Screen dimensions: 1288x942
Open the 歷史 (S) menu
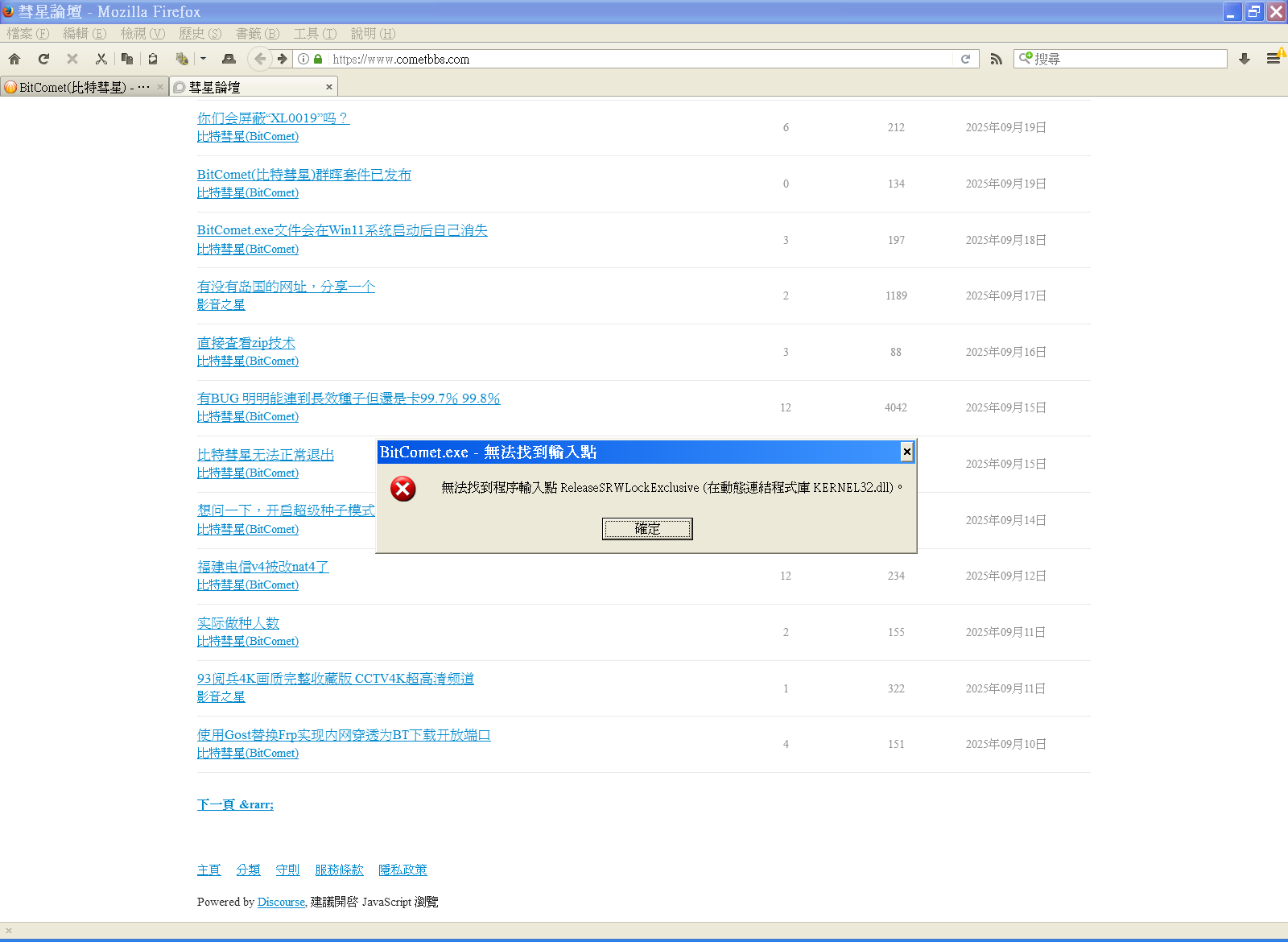point(200,34)
